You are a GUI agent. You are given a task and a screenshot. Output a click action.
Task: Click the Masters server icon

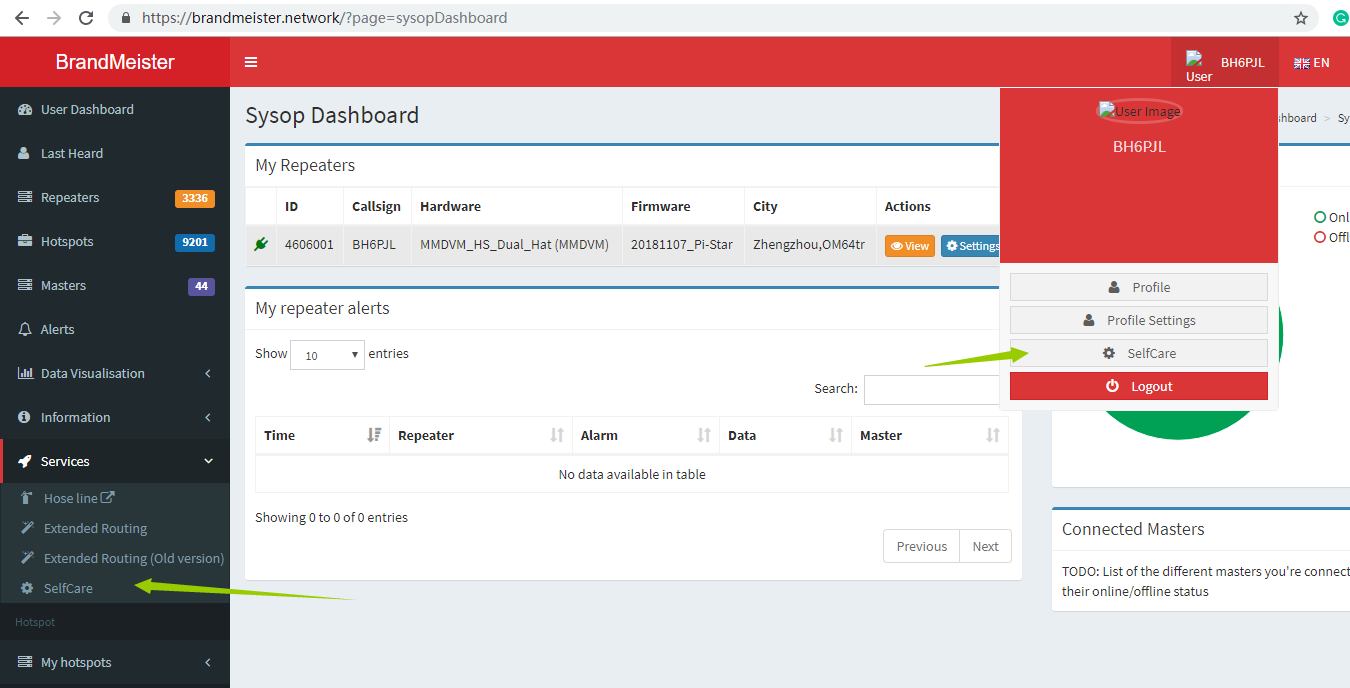tap(25, 286)
